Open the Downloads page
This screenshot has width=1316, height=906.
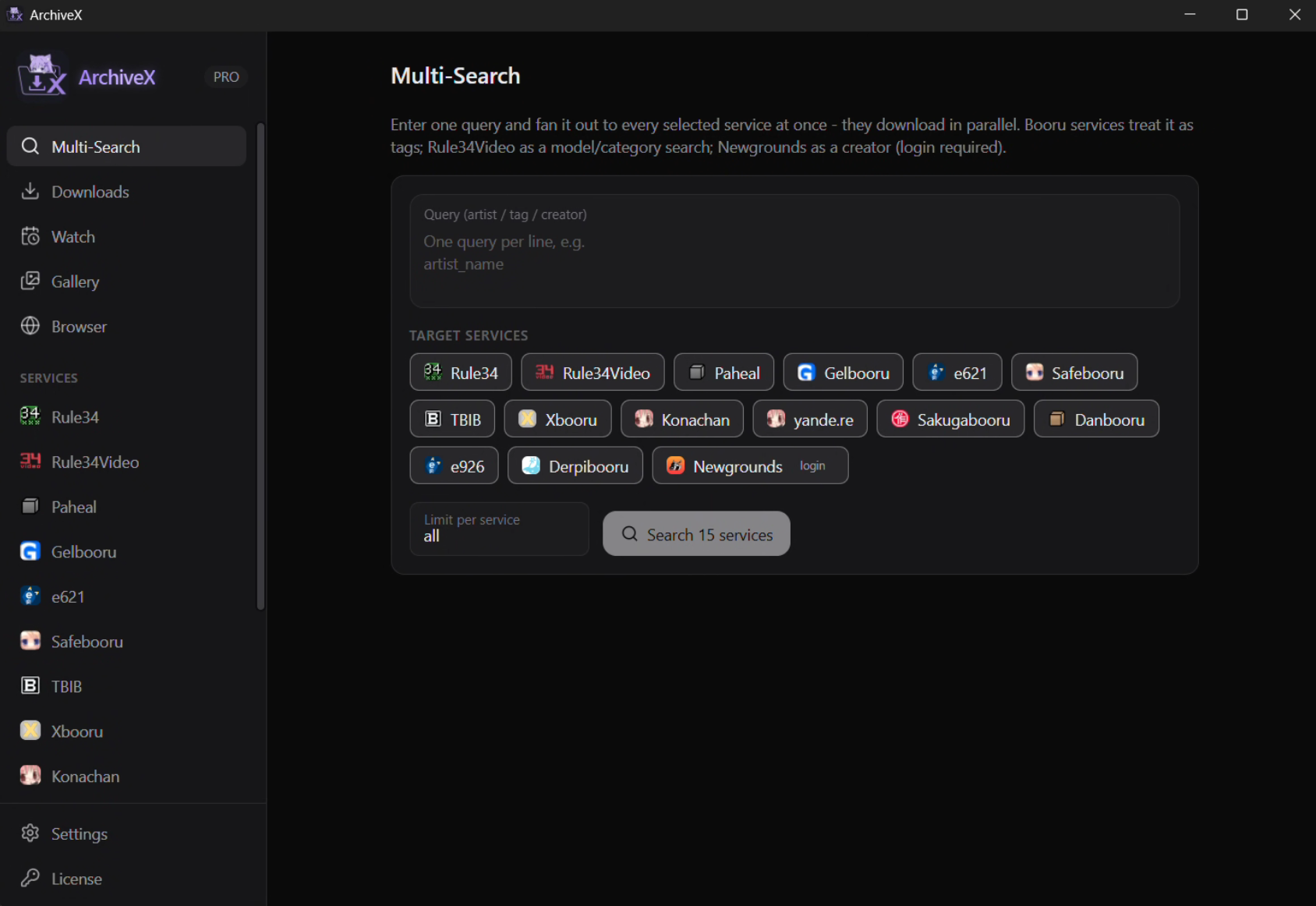126,192
